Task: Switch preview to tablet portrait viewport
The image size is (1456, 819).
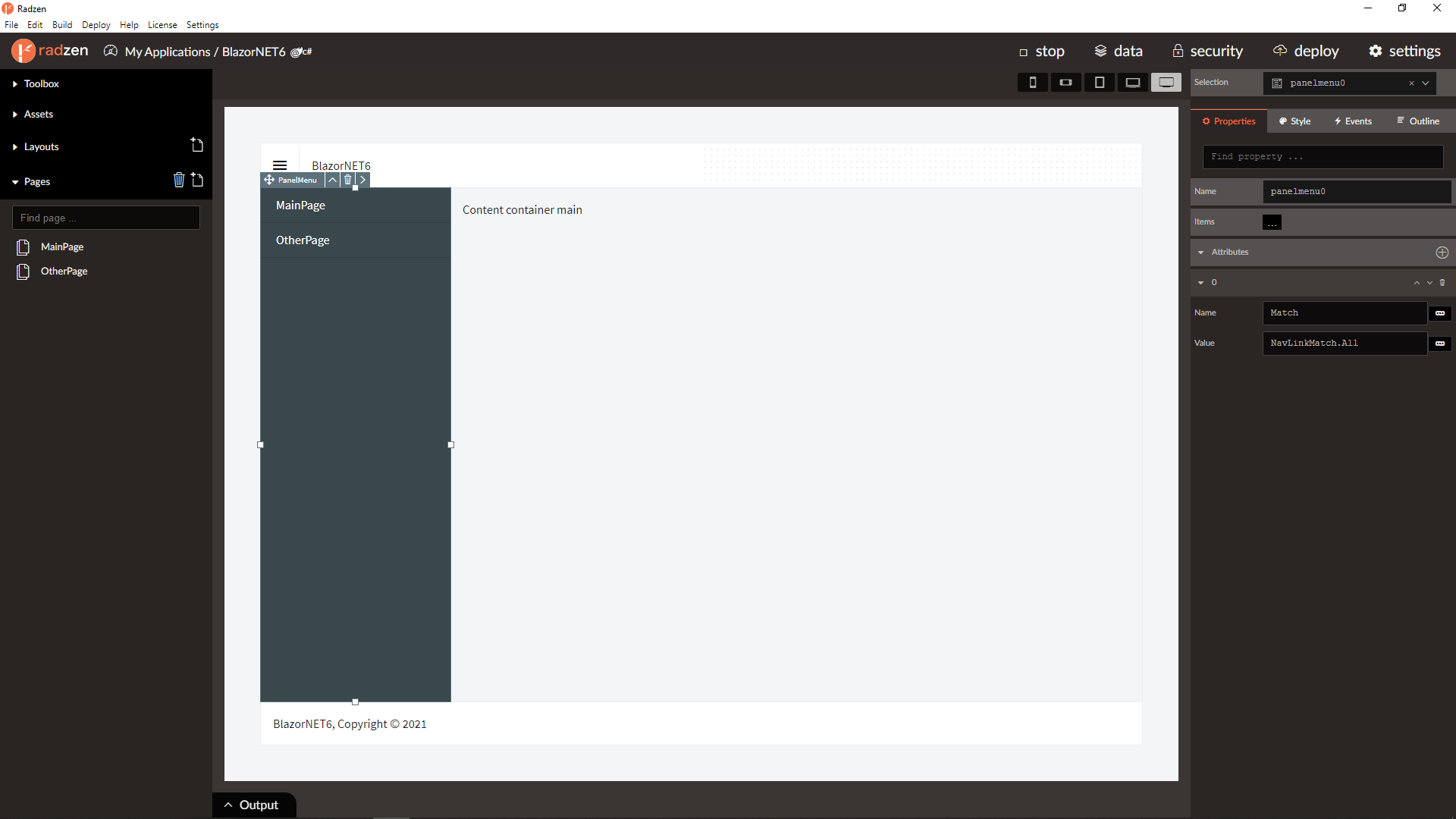Action: 1100,83
